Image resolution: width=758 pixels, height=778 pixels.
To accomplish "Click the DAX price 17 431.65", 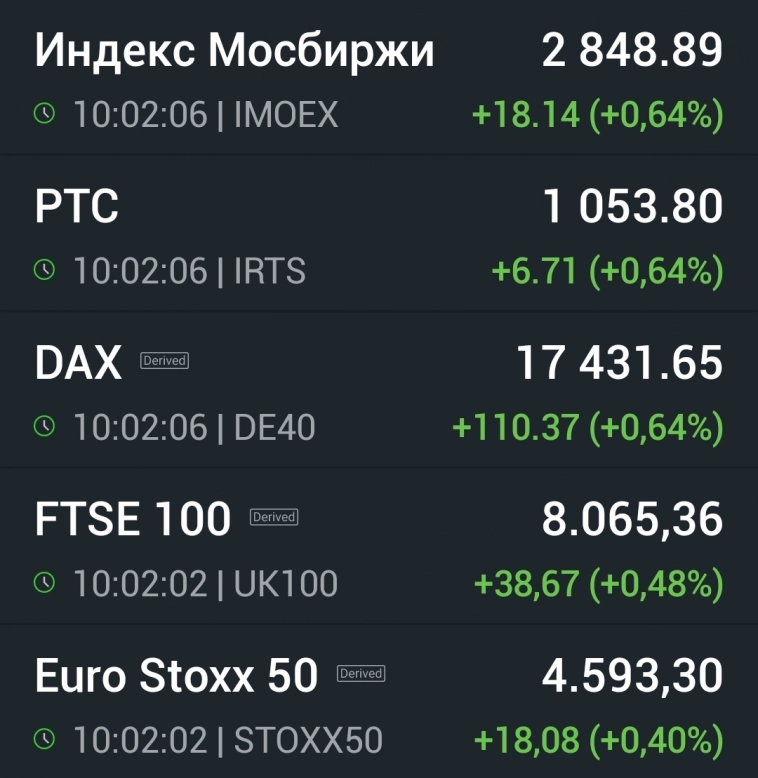I will pos(619,364).
